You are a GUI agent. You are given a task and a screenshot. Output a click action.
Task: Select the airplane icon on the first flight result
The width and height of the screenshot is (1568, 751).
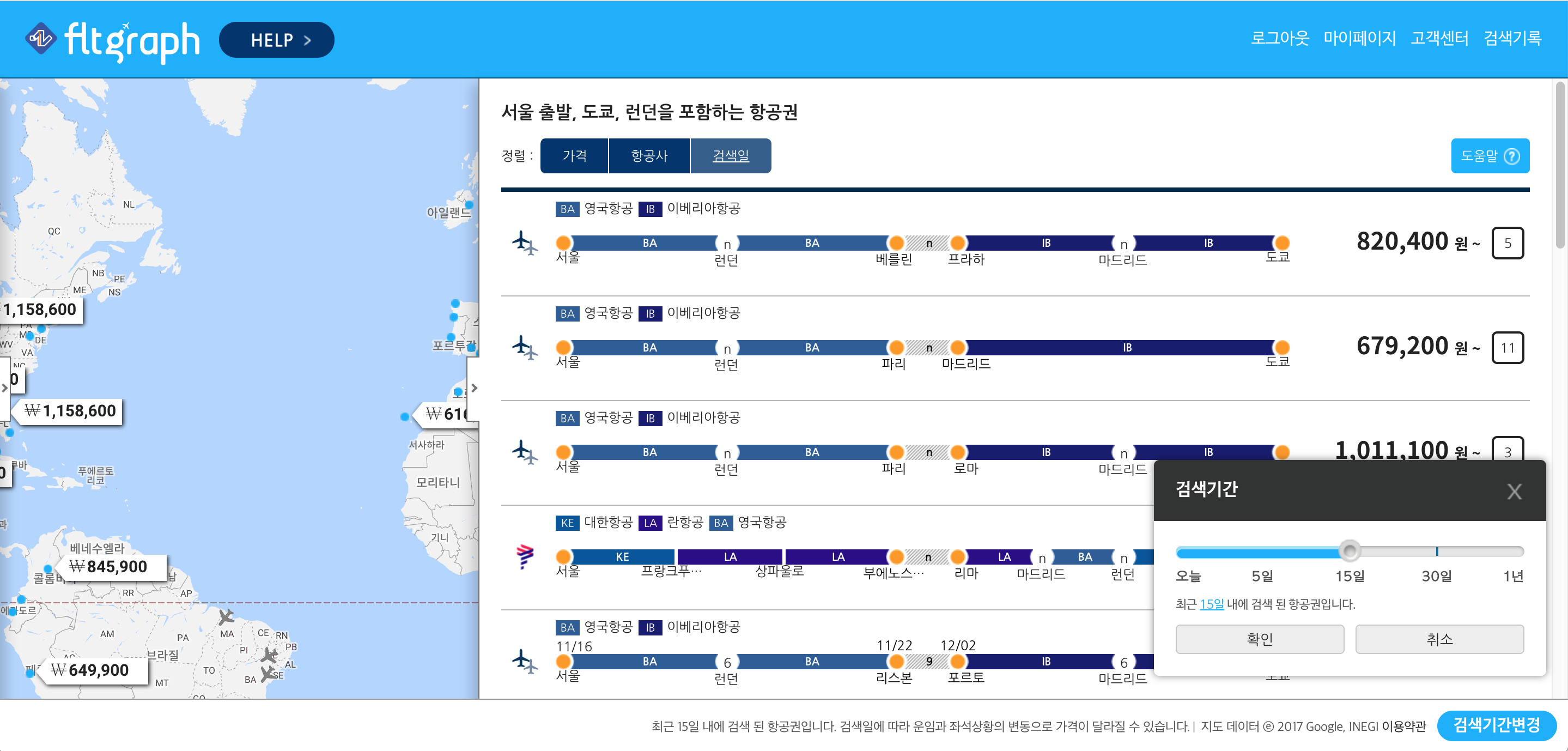pos(525,243)
